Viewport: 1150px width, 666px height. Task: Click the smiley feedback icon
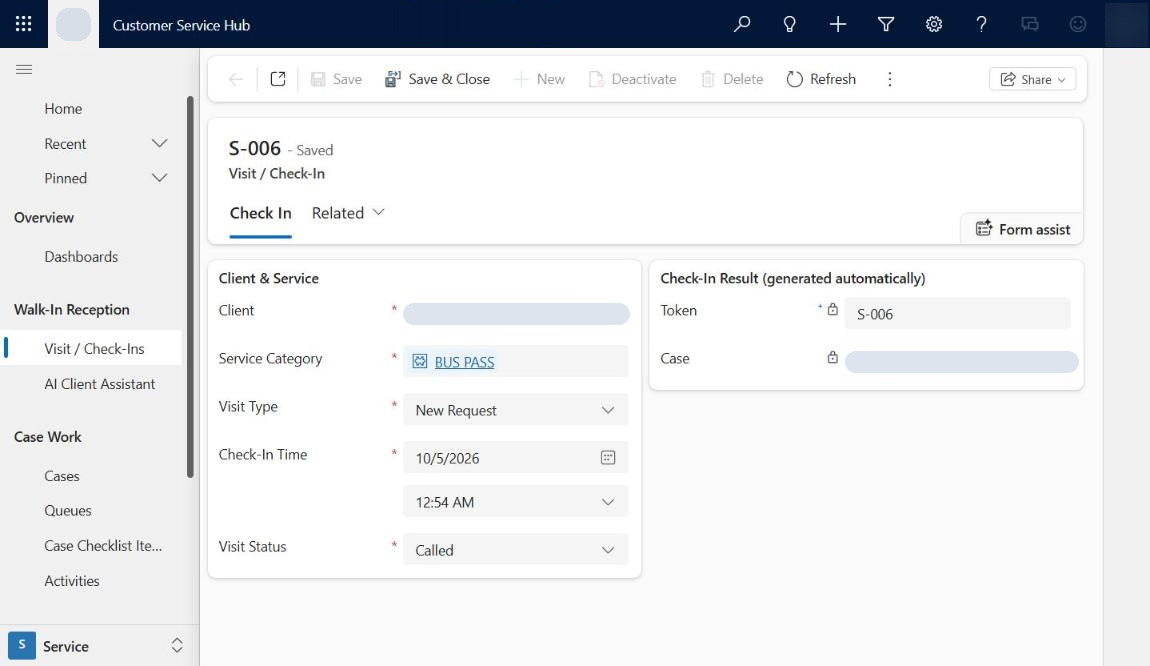[1077, 24]
